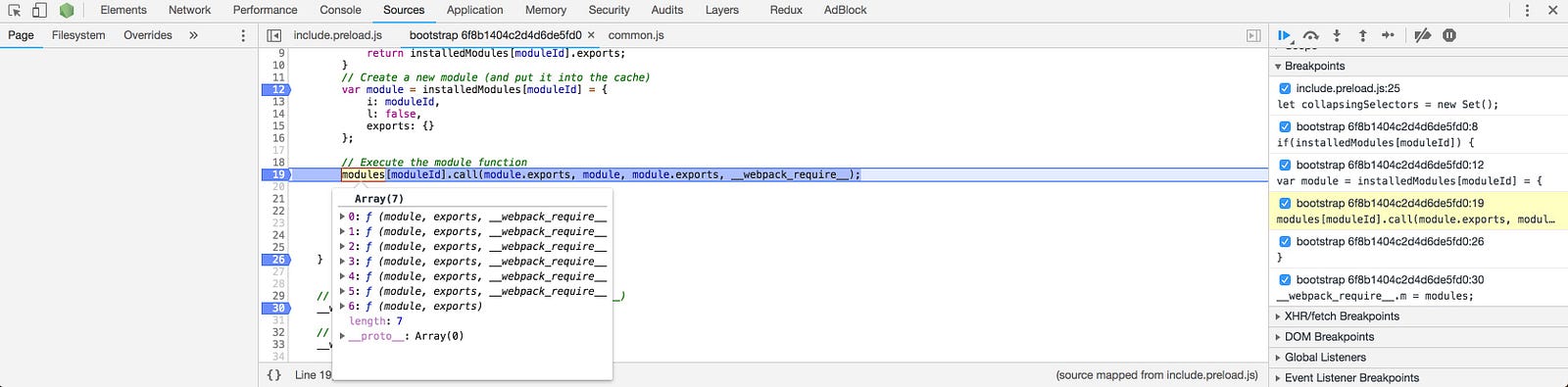Open the Application panel
This screenshot has height=387, width=1568.
pyautogui.click(x=475, y=10)
